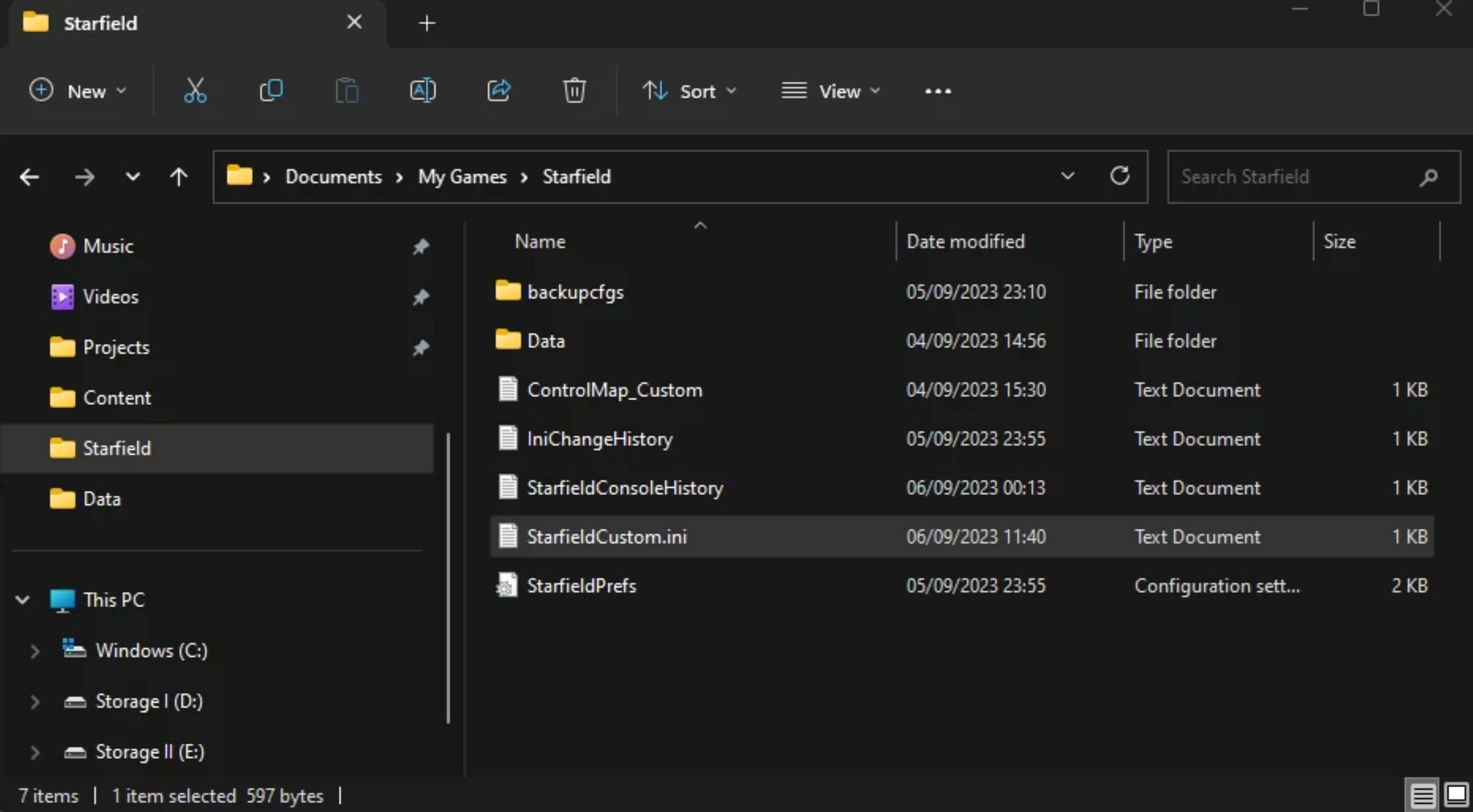1473x812 pixels.
Task: Click the Cut scissors icon
Action: (195, 91)
